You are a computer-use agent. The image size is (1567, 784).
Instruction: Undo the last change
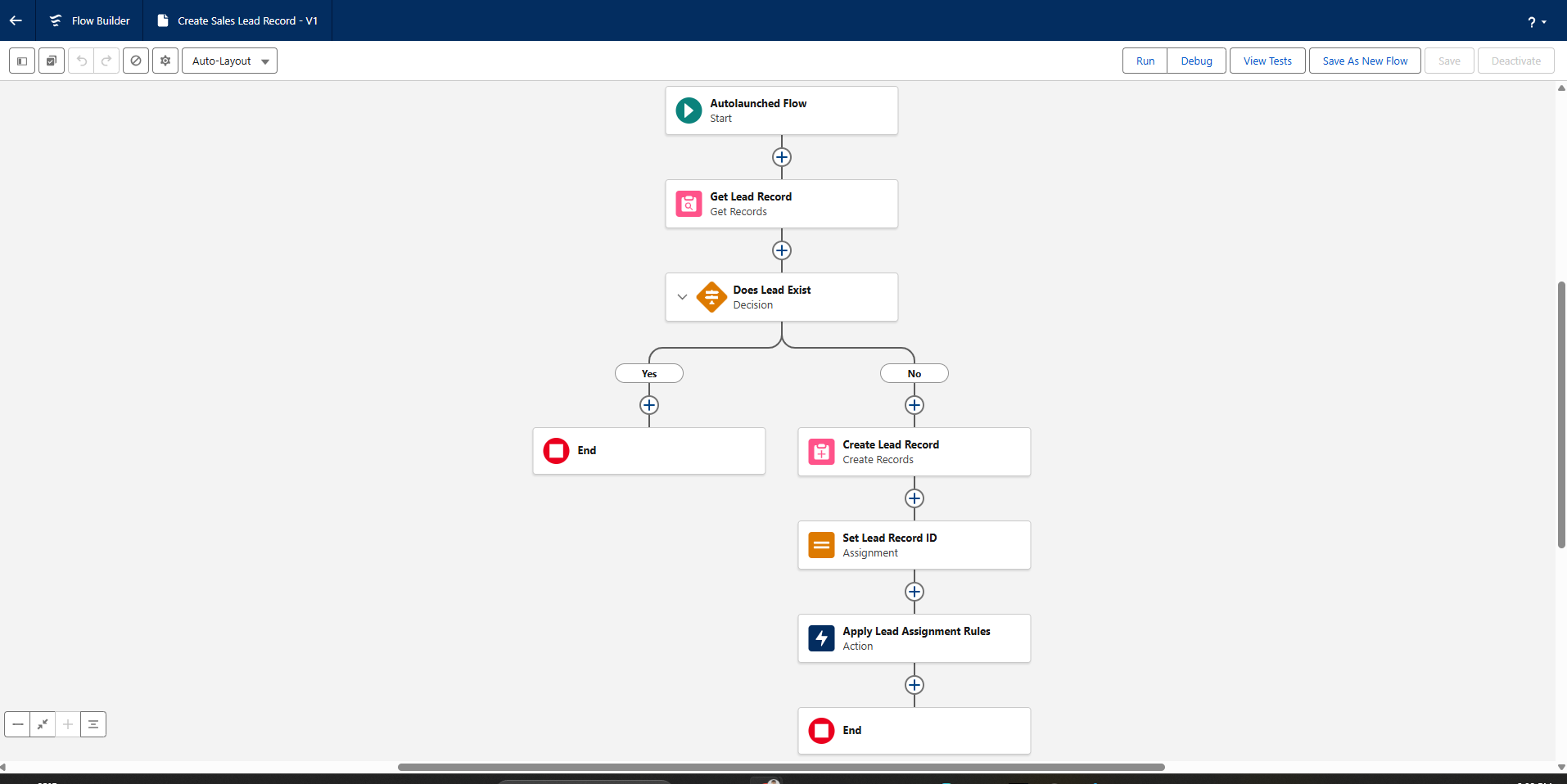(81, 61)
